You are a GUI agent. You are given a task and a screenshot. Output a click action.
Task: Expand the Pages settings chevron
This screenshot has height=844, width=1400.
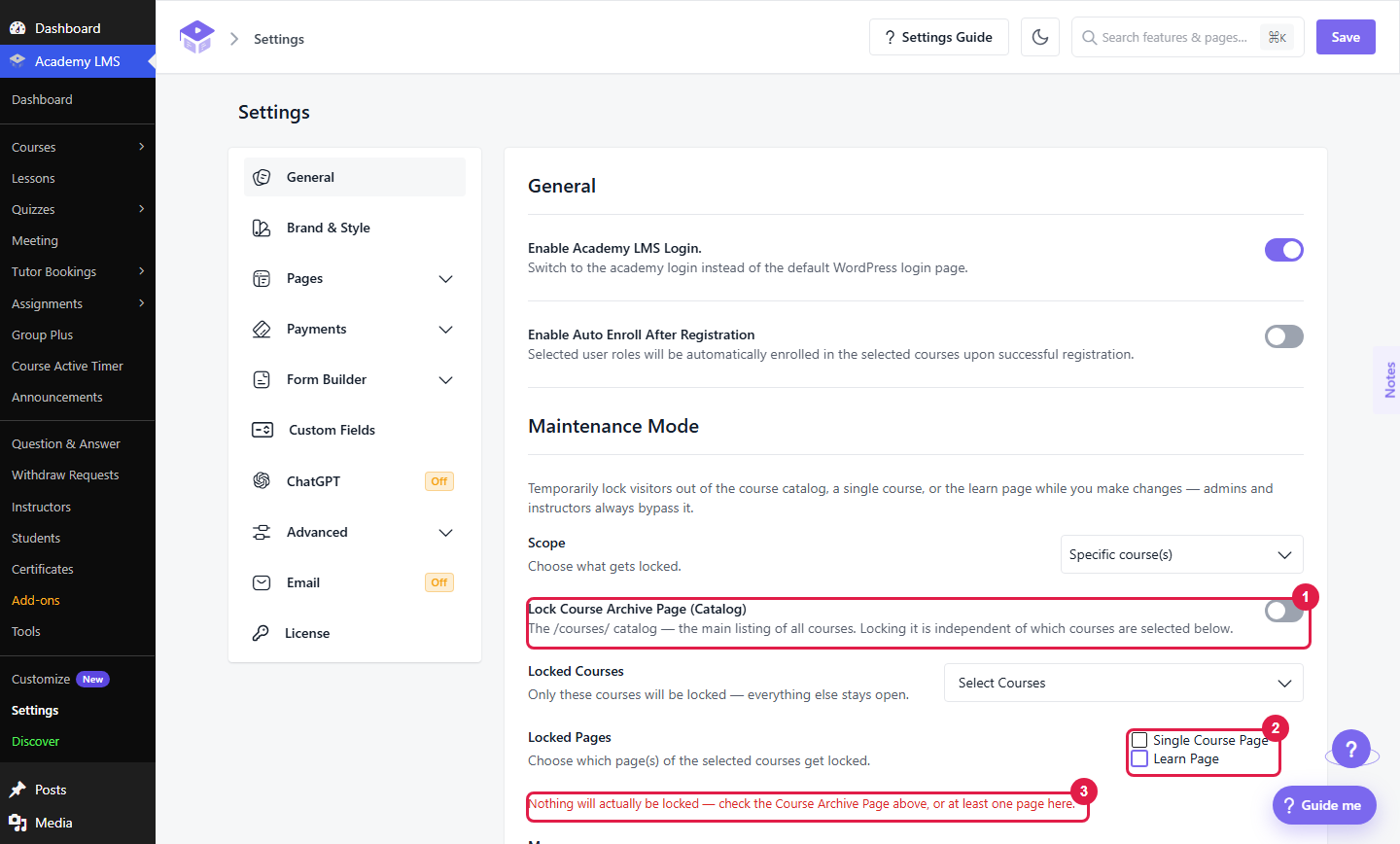point(446,279)
